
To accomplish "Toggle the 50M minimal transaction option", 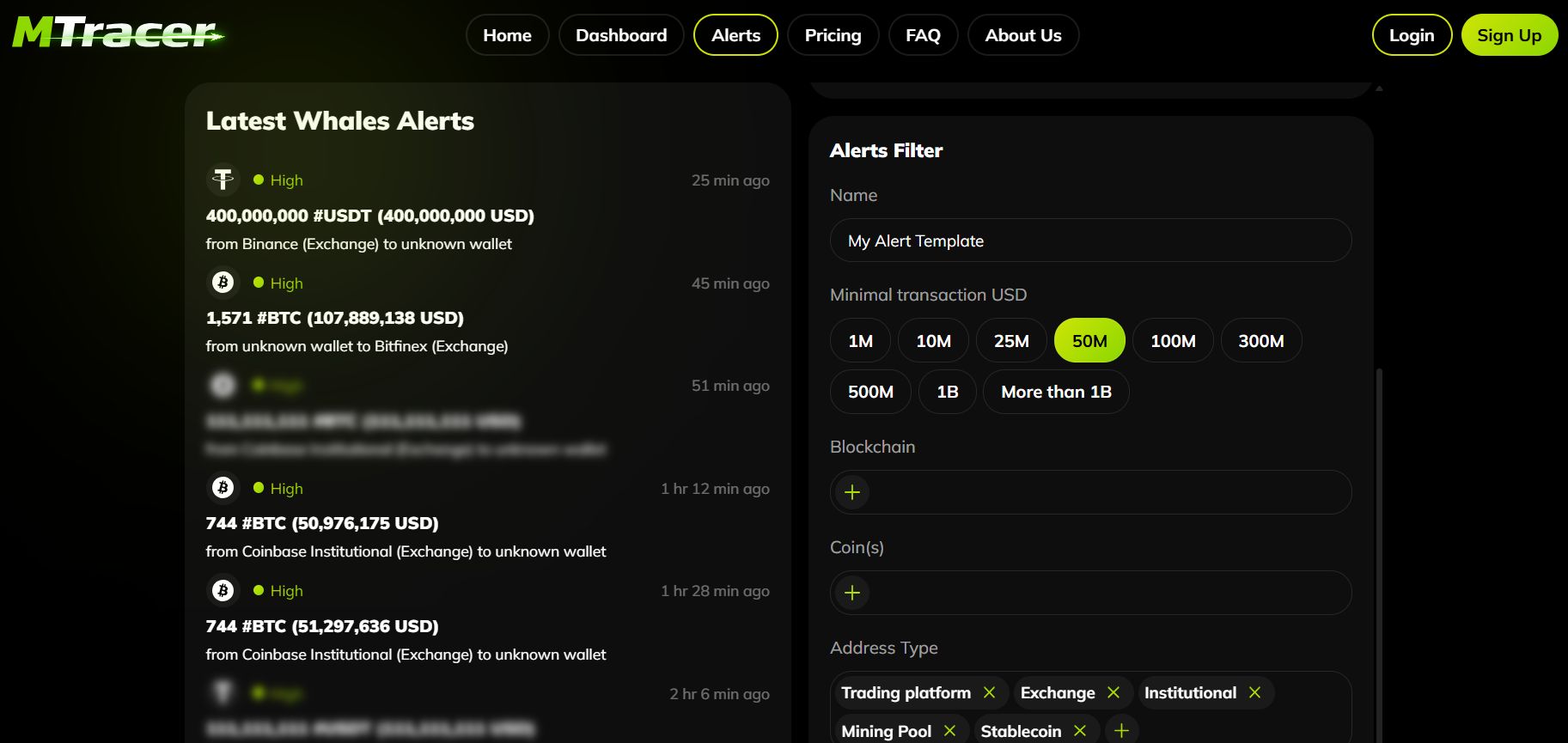I will tap(1089, 341).
